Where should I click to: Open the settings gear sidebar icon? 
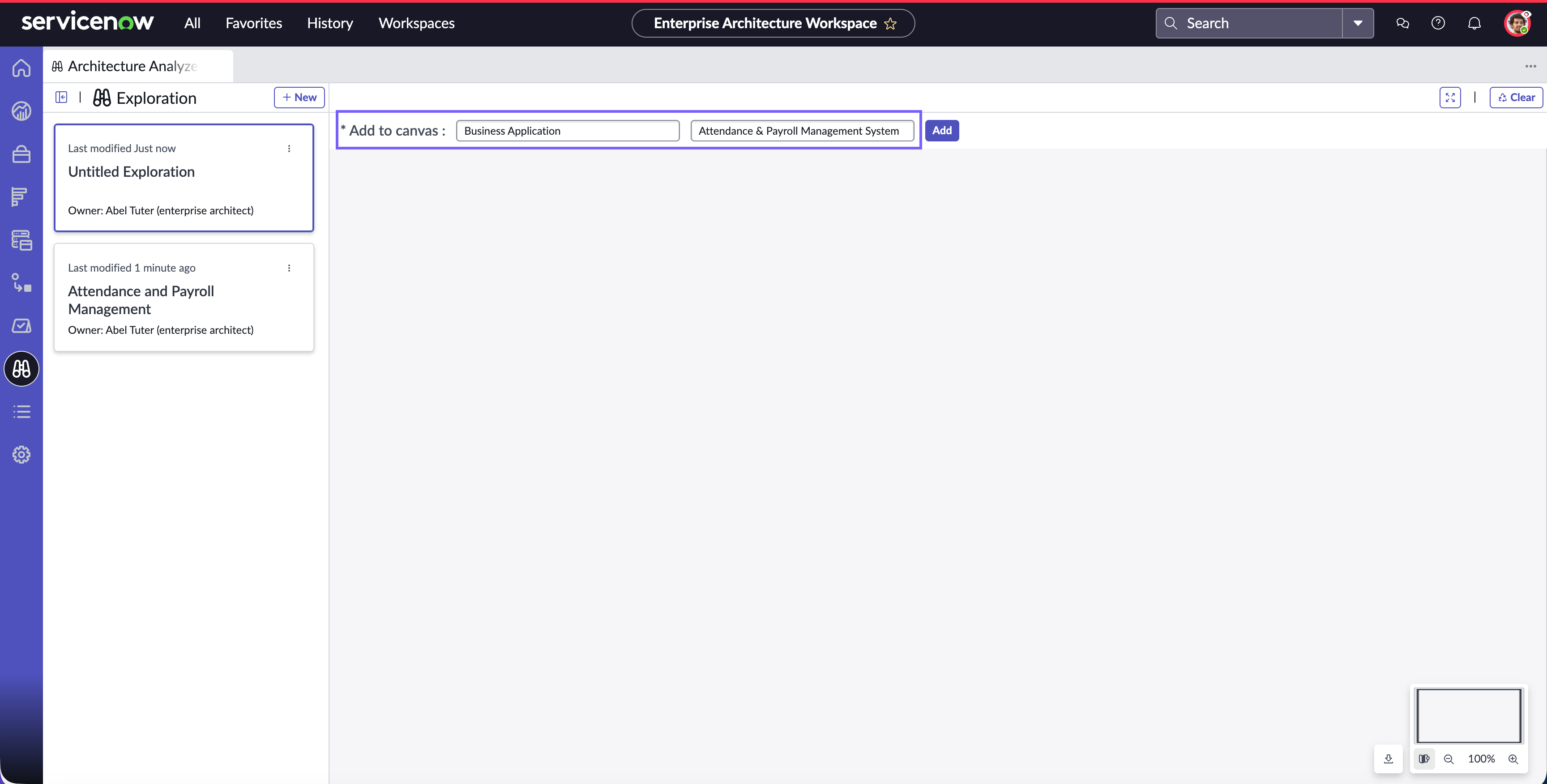click(21, 455)
